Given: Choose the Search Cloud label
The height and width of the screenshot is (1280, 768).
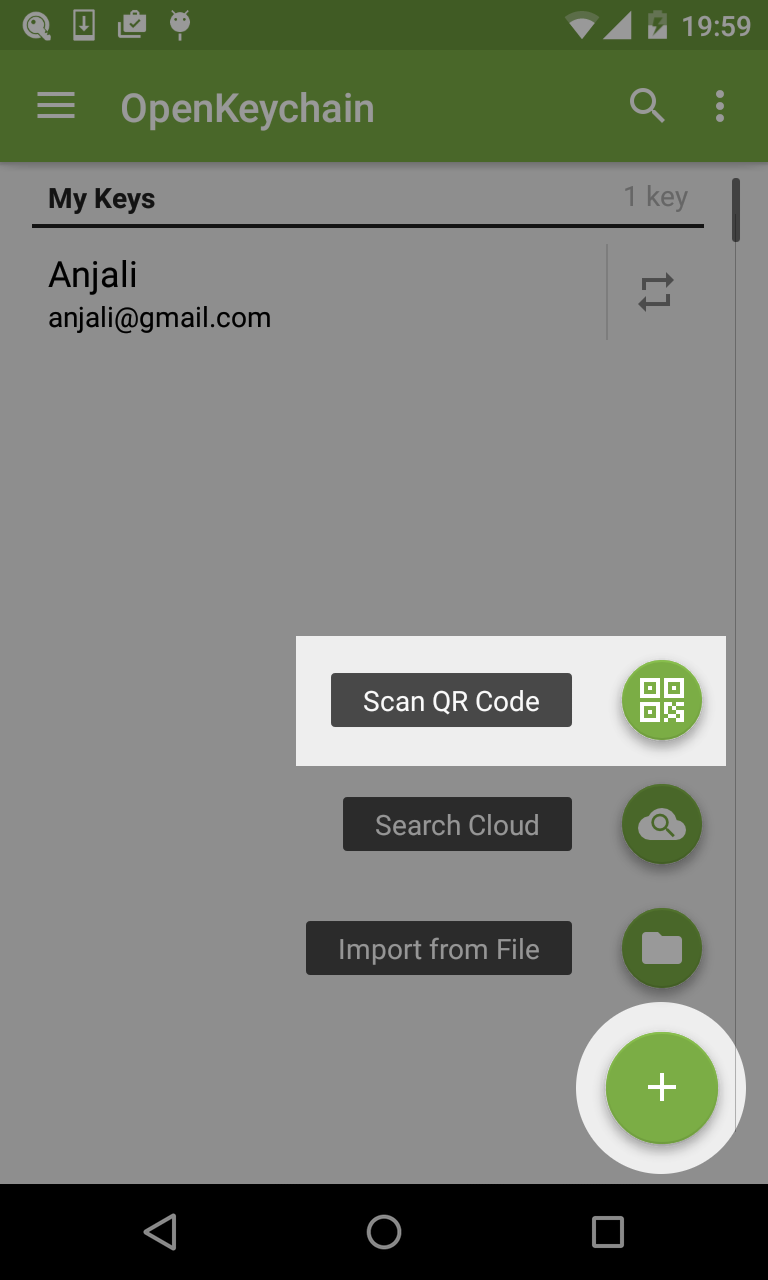Looking at the screenshot, I should [x=457, y=824].
